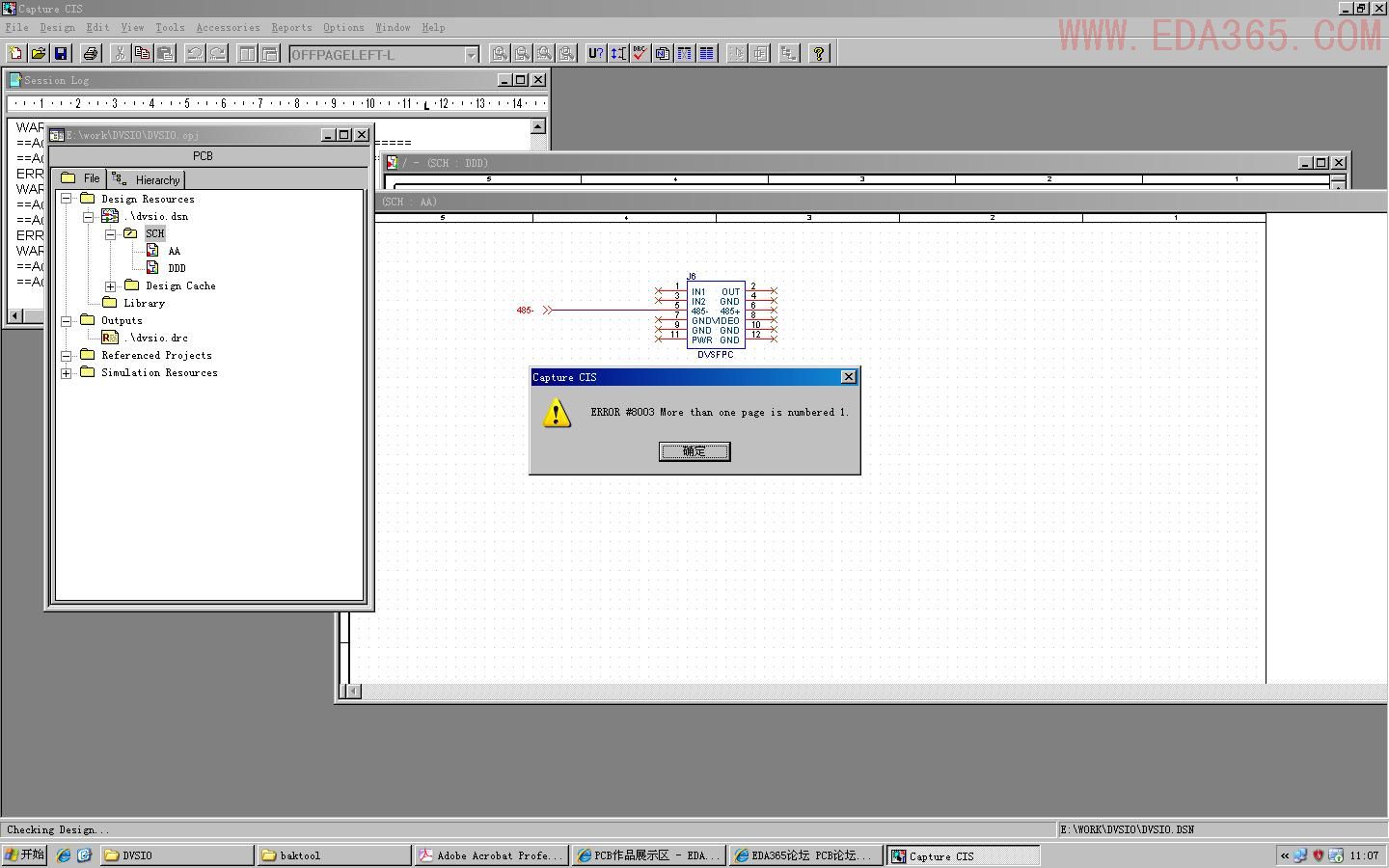Image resolution: width=1389 pixels, height=868 pixels.
Task: Collapse the Design Resources tree node
Action: pyautogui.click(x=67, y=199)
